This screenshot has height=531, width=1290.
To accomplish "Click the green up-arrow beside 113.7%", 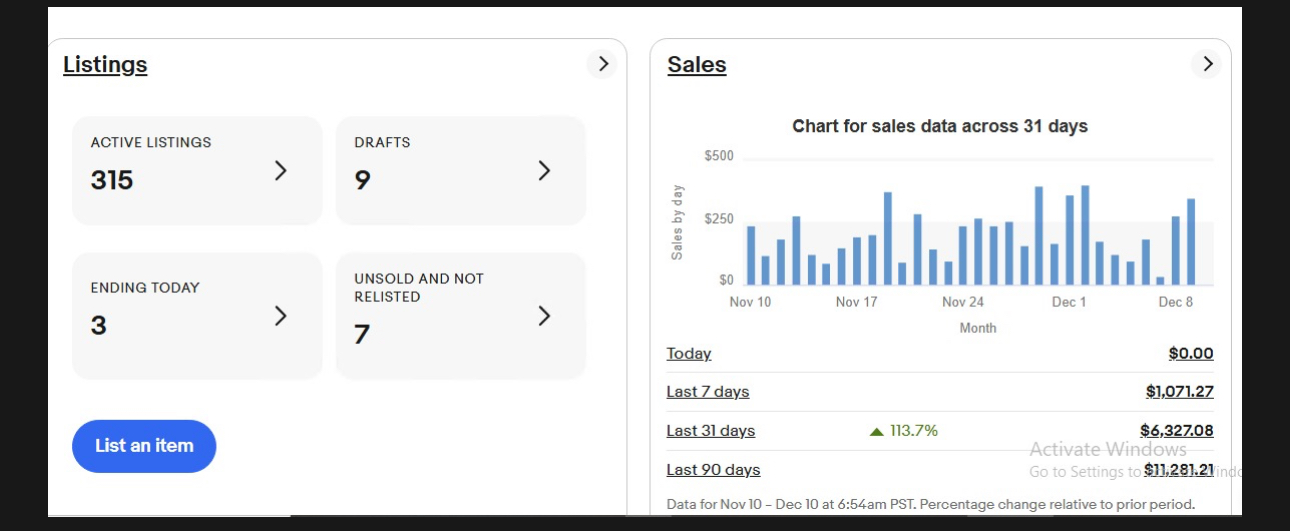I will tap(876, 431).
